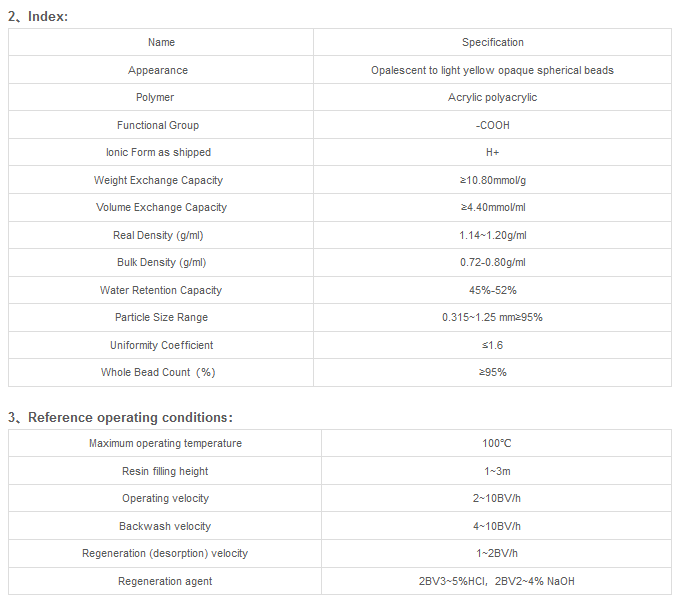The image size is (677, 601).
Task: Click the "Specification" column header
Action: click(x=492, y=42)
